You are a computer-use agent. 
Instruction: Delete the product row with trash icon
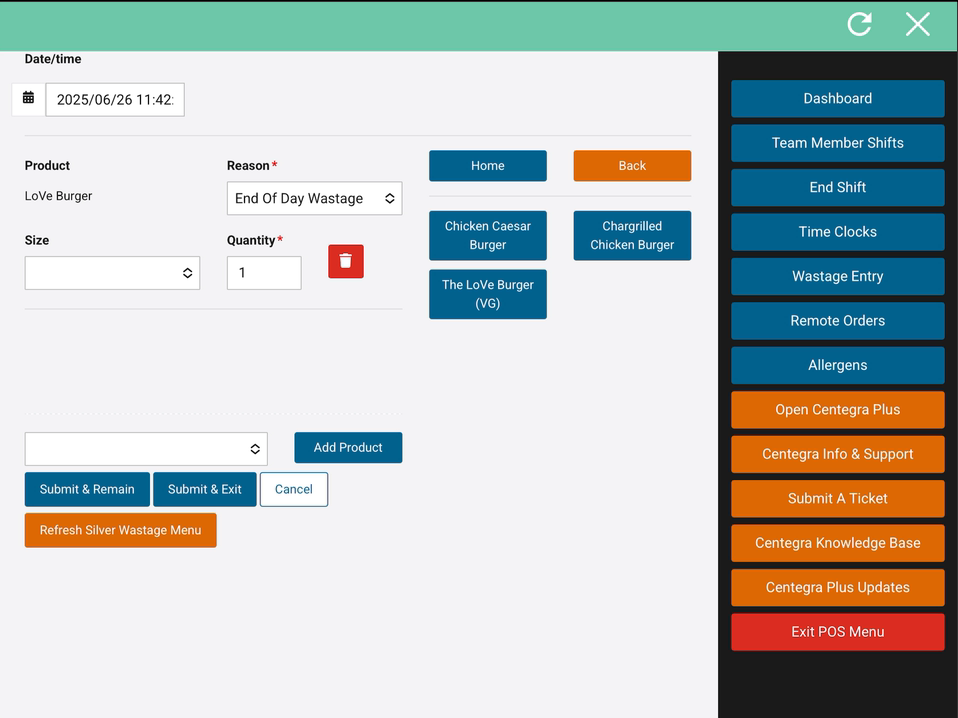click(345, 261)
